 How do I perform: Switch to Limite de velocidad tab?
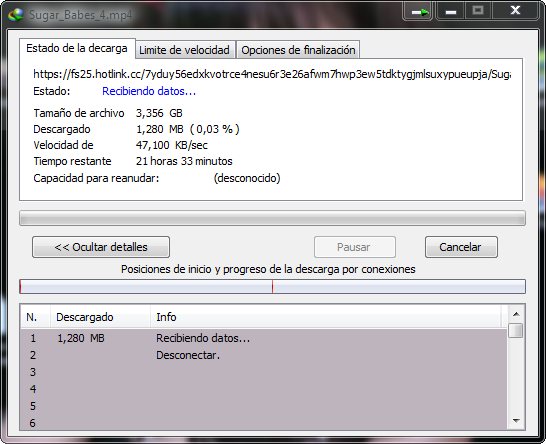185,50
